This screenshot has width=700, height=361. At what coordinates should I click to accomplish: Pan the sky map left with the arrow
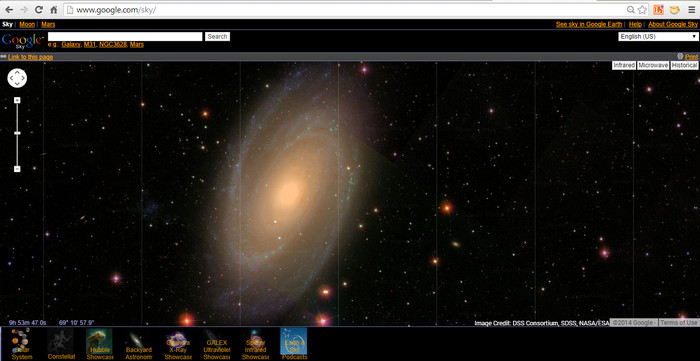[11, 78]
